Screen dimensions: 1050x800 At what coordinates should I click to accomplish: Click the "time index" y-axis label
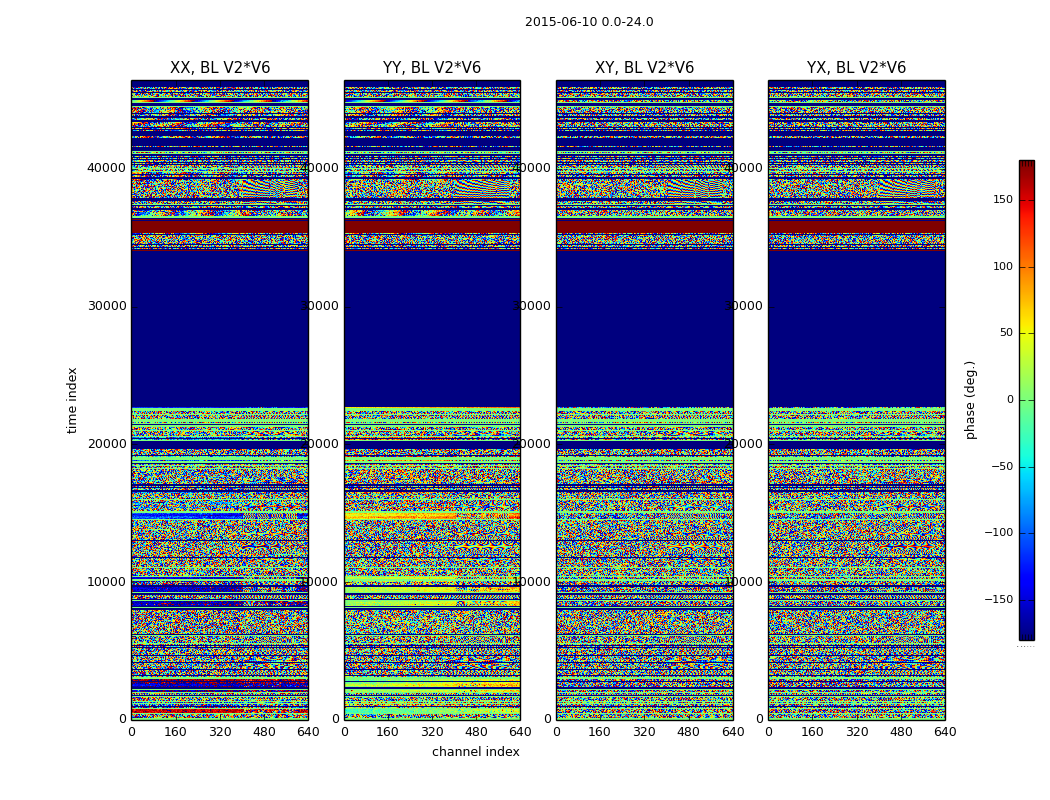pos(72,399)
